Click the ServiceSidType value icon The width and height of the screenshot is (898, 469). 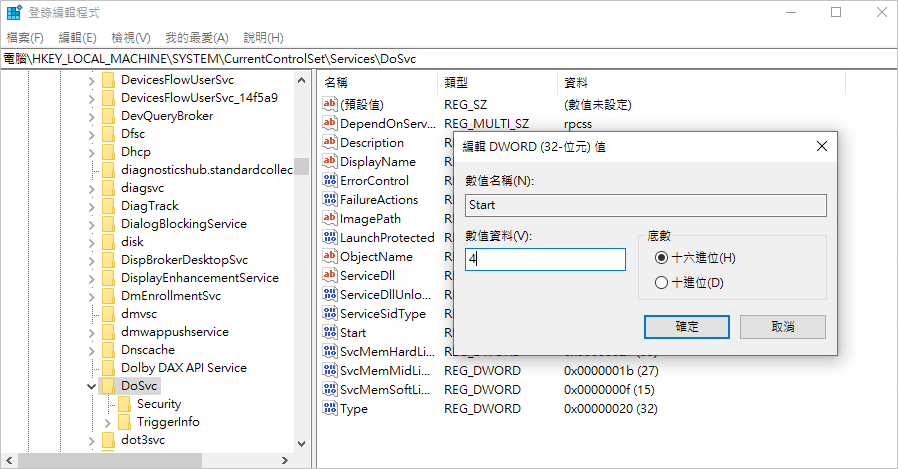point(329,313)
